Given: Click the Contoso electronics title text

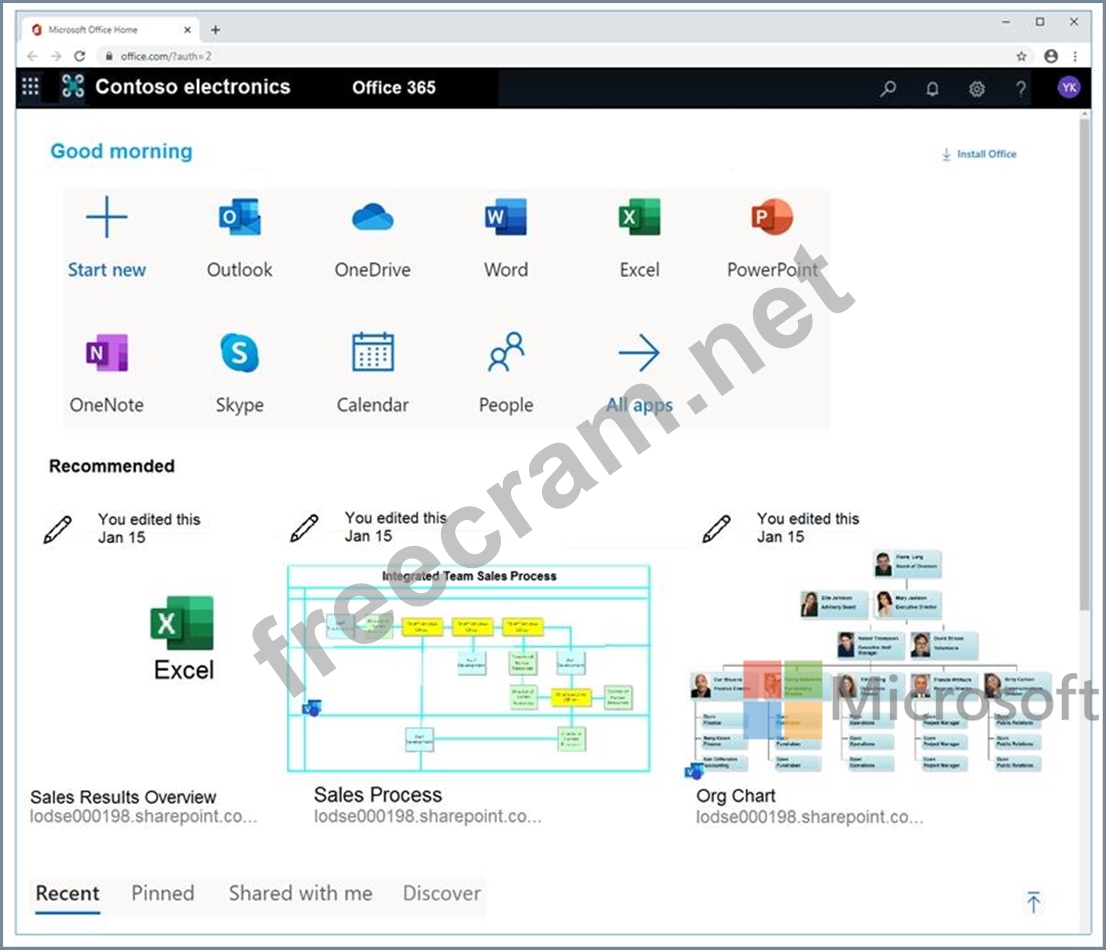Looking at the screenshot, I should tap(193, 87).
